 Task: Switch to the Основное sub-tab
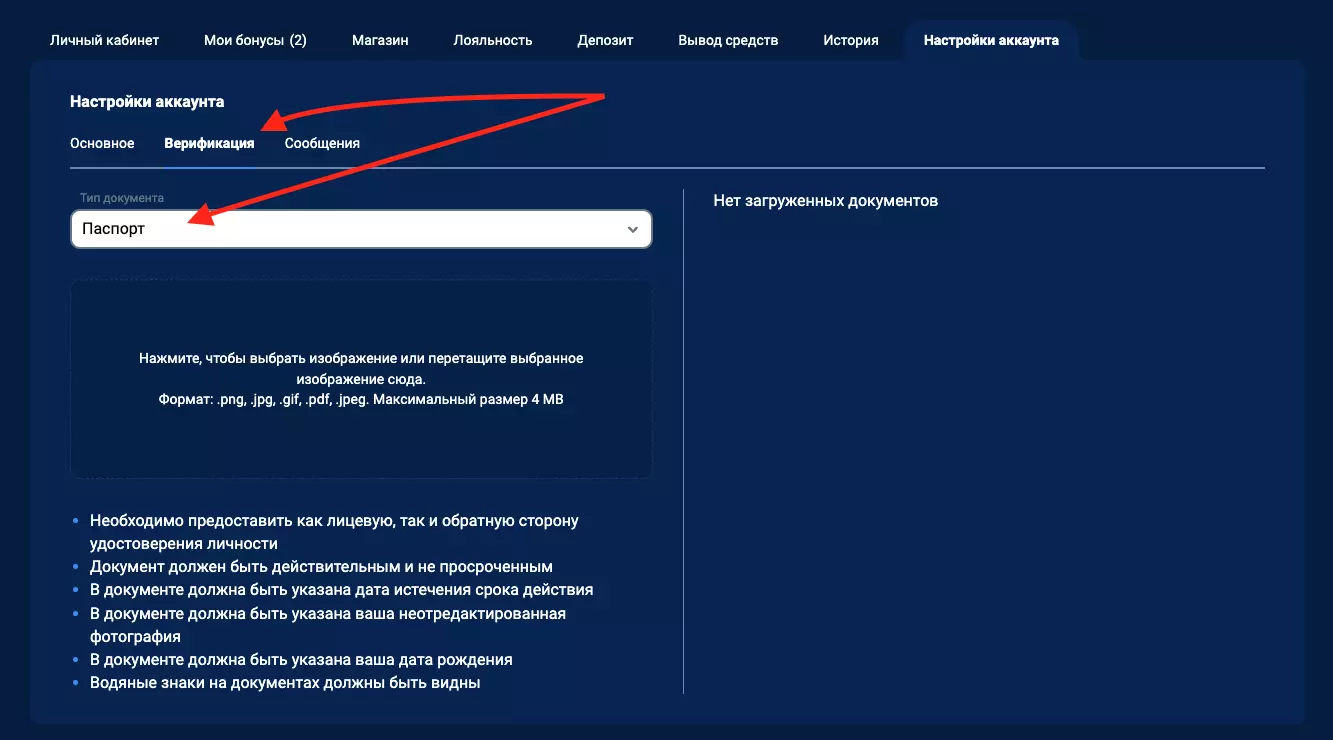click(102, 143)
